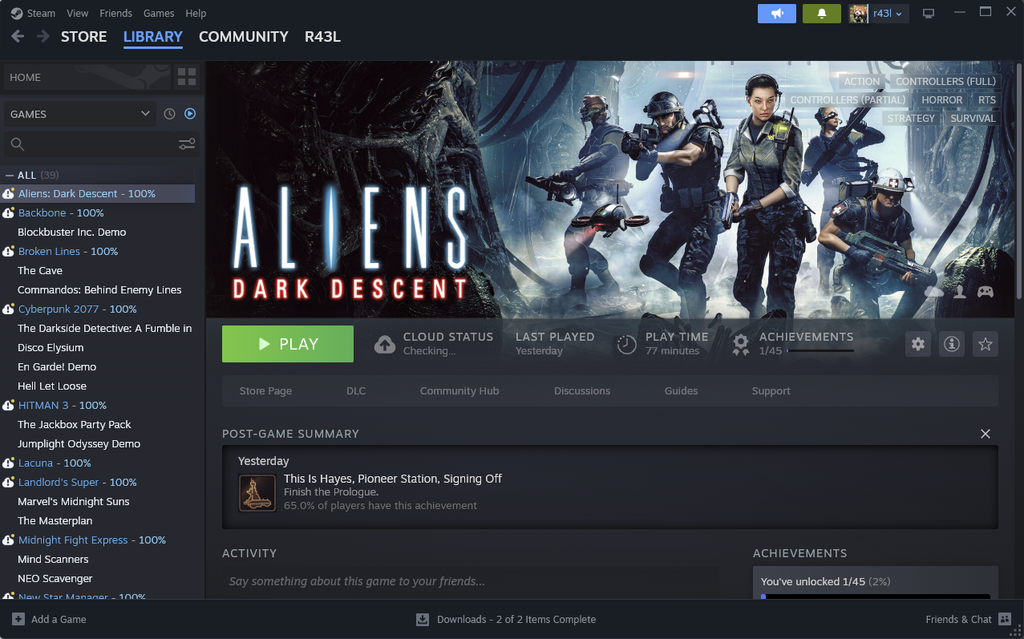Collapse the ALL (39) games list
The height and width of the screenshot is (639, 1024).
11,174
